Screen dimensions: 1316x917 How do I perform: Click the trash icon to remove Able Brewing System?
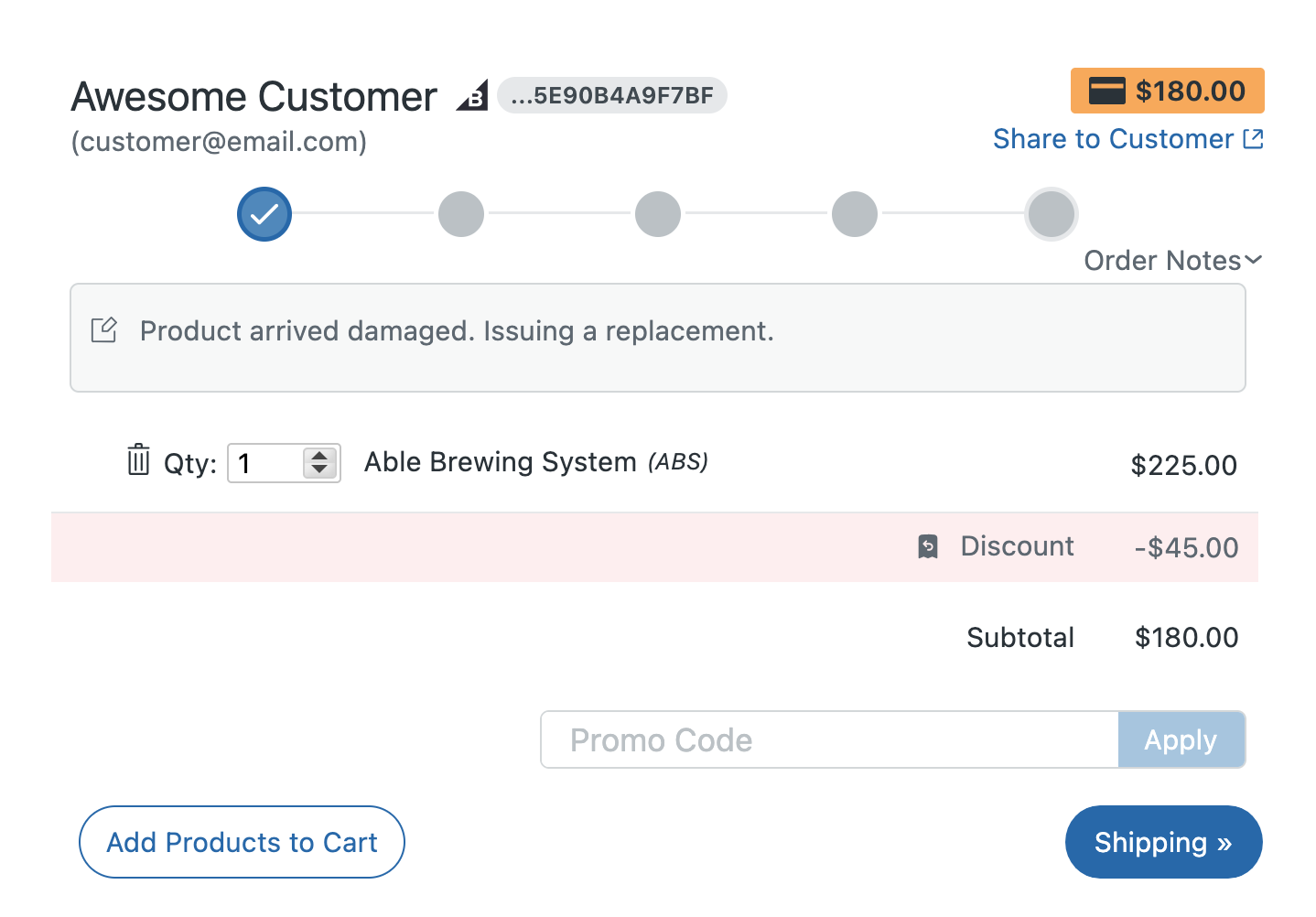tap(137, 461)
